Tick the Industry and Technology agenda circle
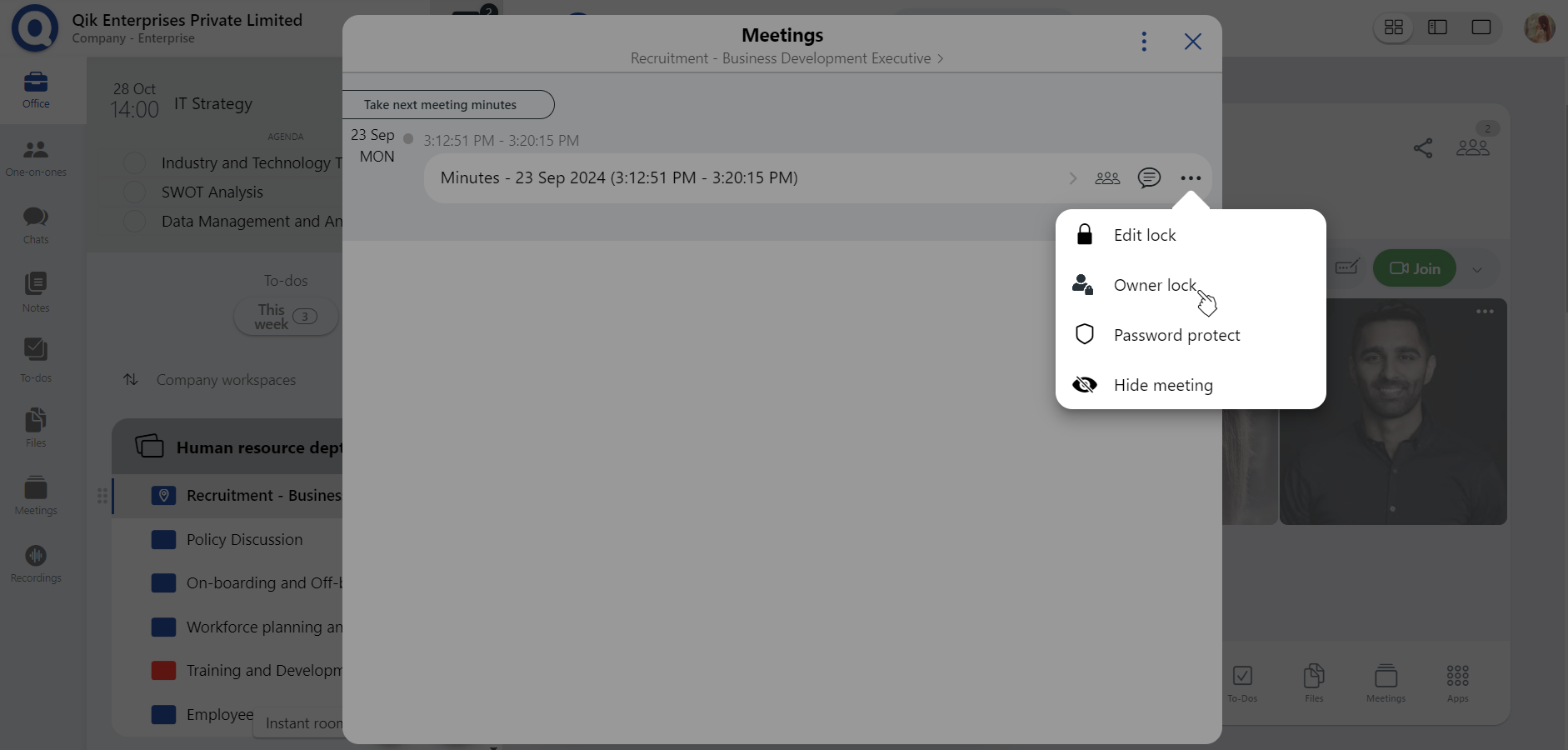Viewport: 1568px width, 750px height. 134,163
